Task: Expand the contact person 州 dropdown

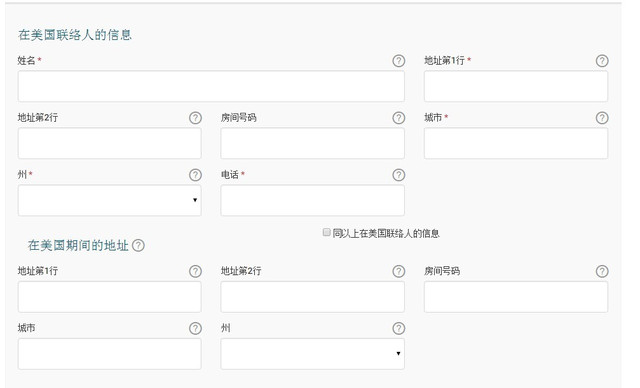Action: pos(109,200)
